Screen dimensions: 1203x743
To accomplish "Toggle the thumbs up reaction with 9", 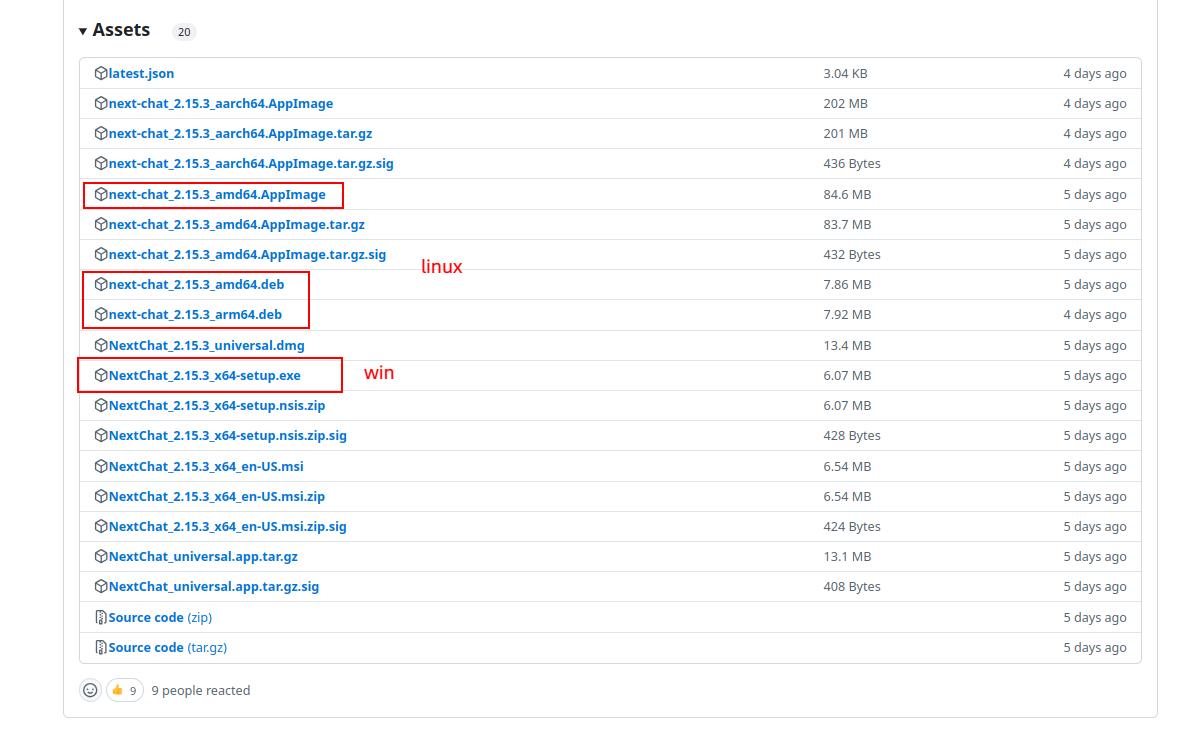I will pos(125,690).
